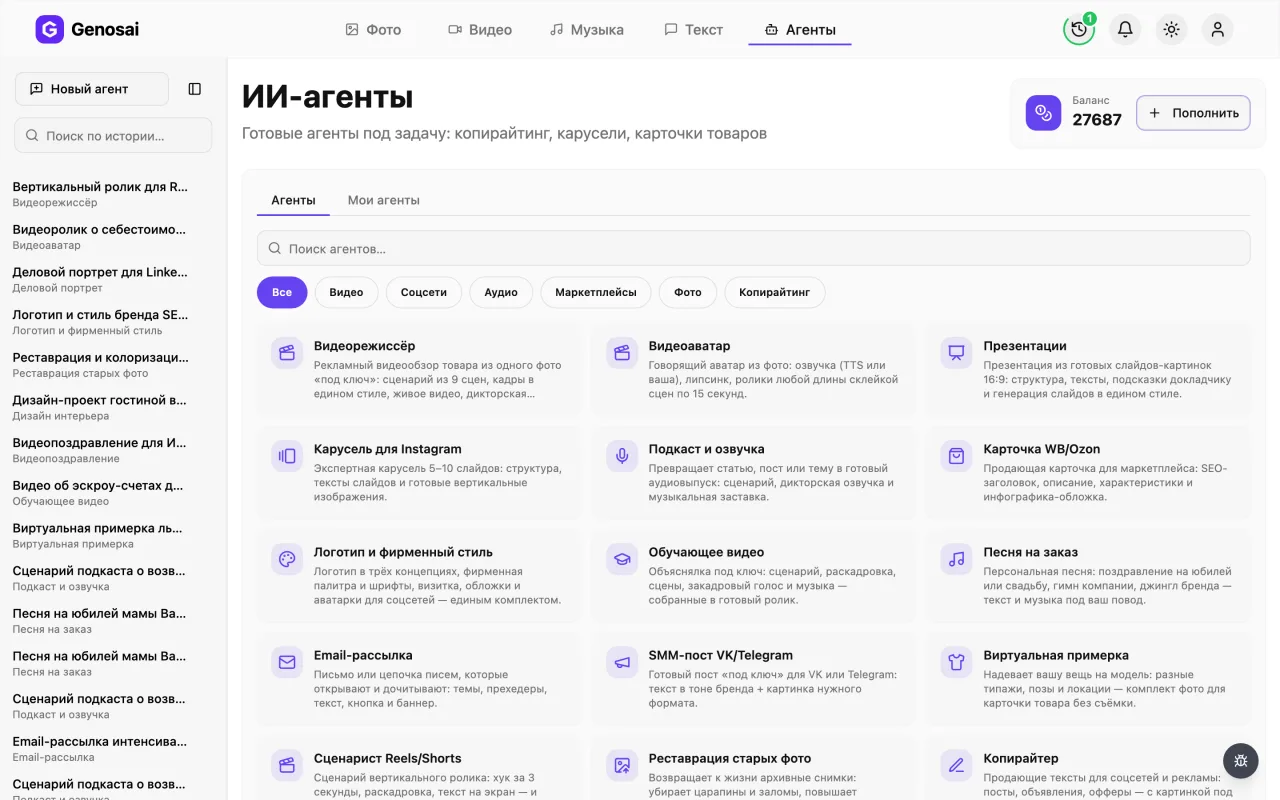Click the SMM-пост VK/Telegram megaphone icon
Viewport: 1280px width, 800px height.
(x=622, y=662)
